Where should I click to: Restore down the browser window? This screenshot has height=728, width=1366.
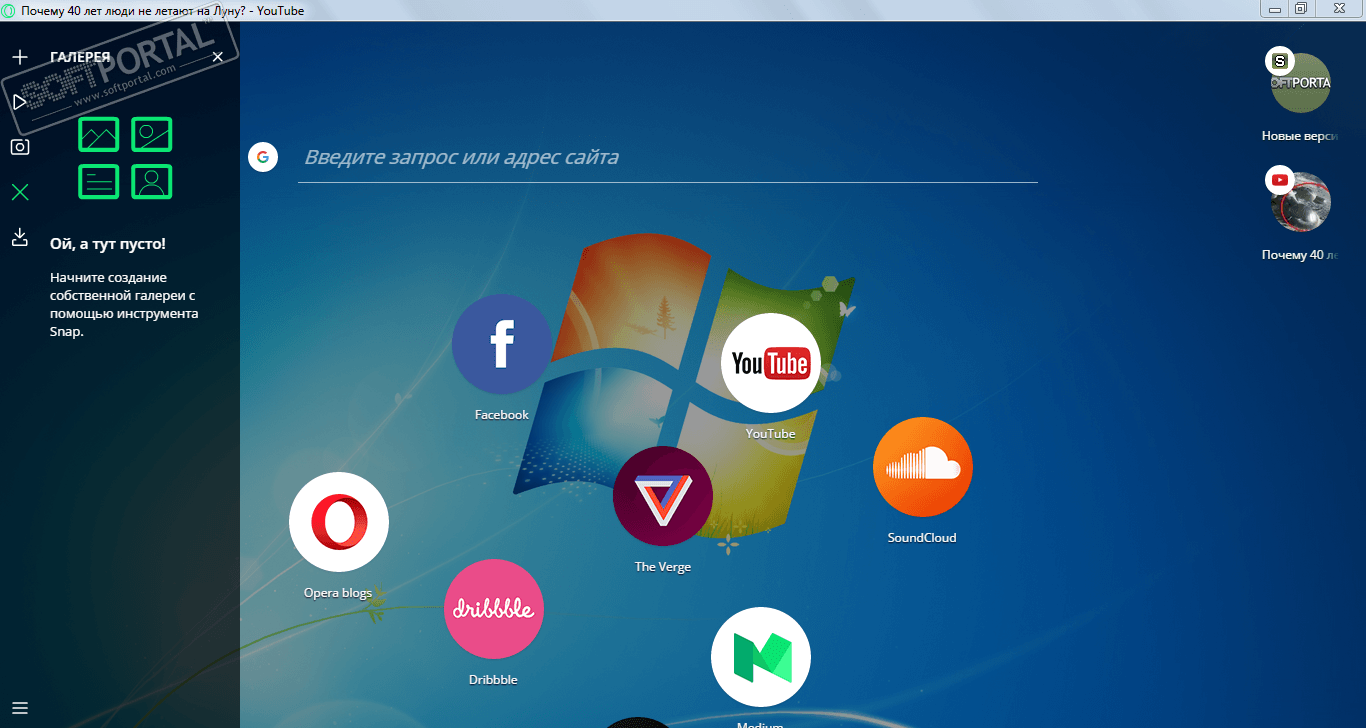tap(1301, 8)
